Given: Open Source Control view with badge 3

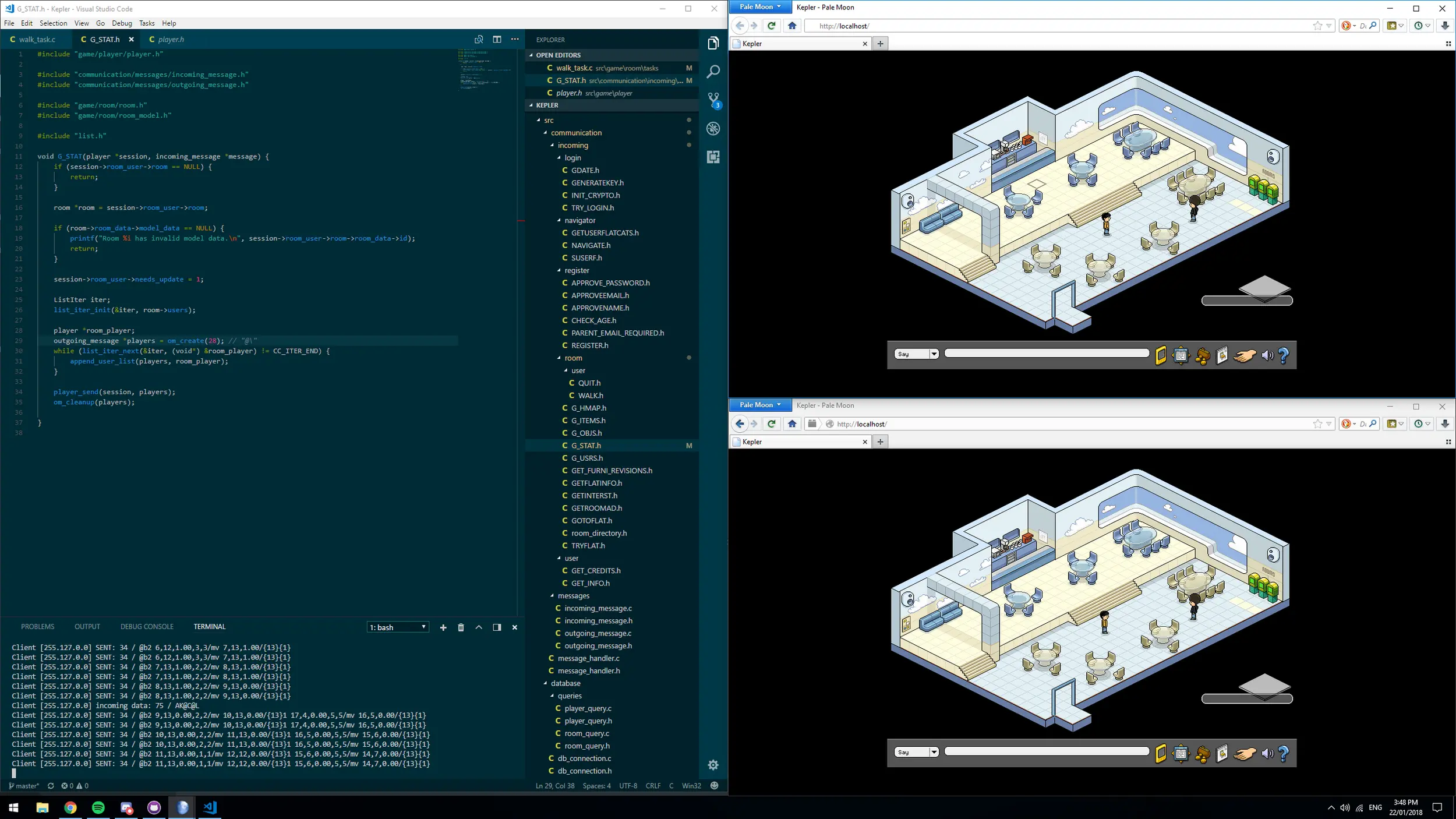Looking at the screenshot, I should [x=713, y=100].
